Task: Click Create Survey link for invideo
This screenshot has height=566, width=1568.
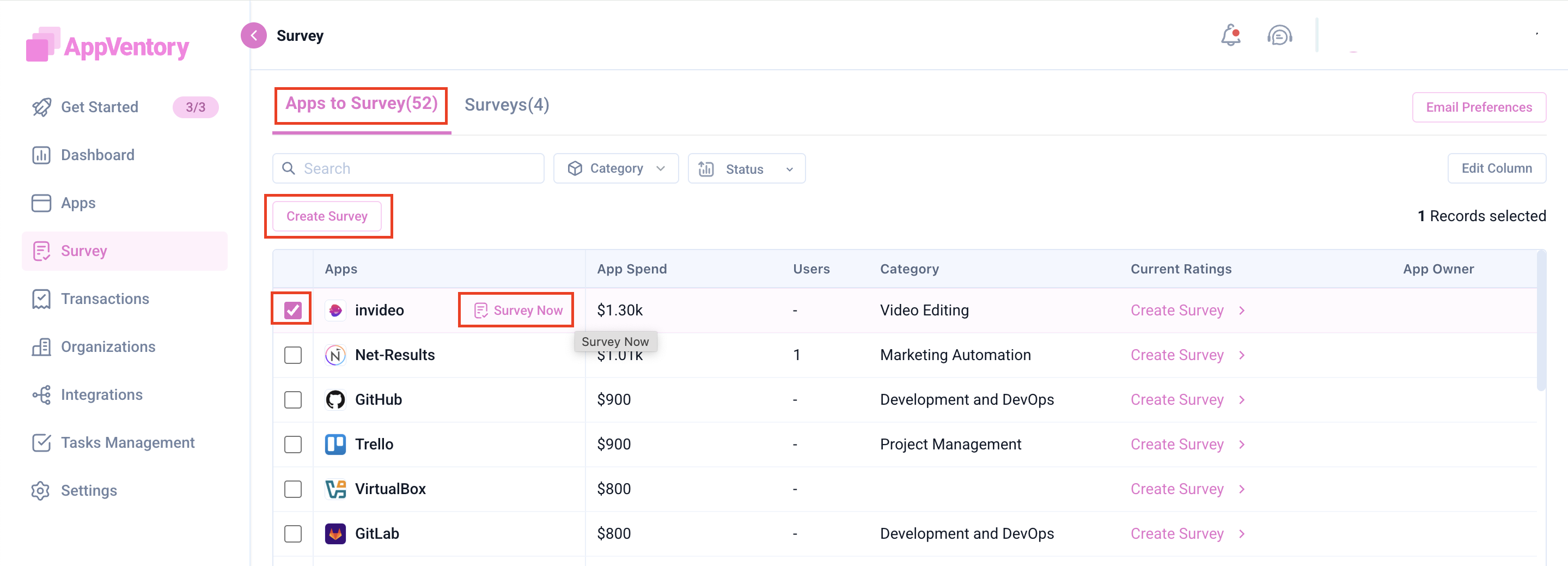Action: coord(1176,311)
